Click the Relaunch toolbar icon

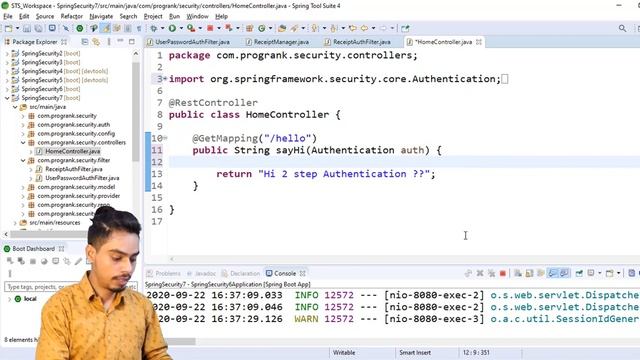(x=229, y=28)
